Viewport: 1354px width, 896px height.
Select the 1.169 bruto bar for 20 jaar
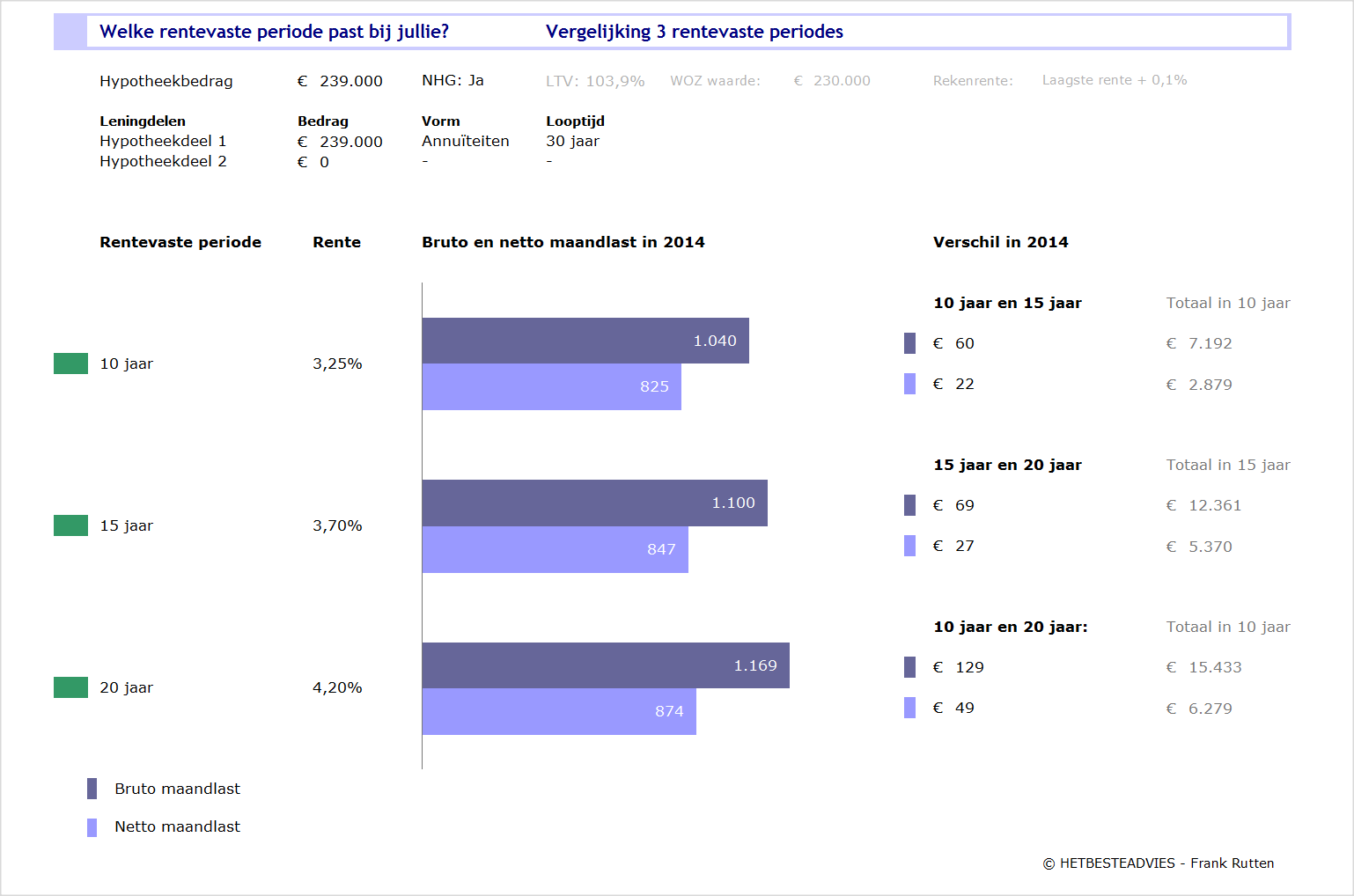(x=605, y=665)
